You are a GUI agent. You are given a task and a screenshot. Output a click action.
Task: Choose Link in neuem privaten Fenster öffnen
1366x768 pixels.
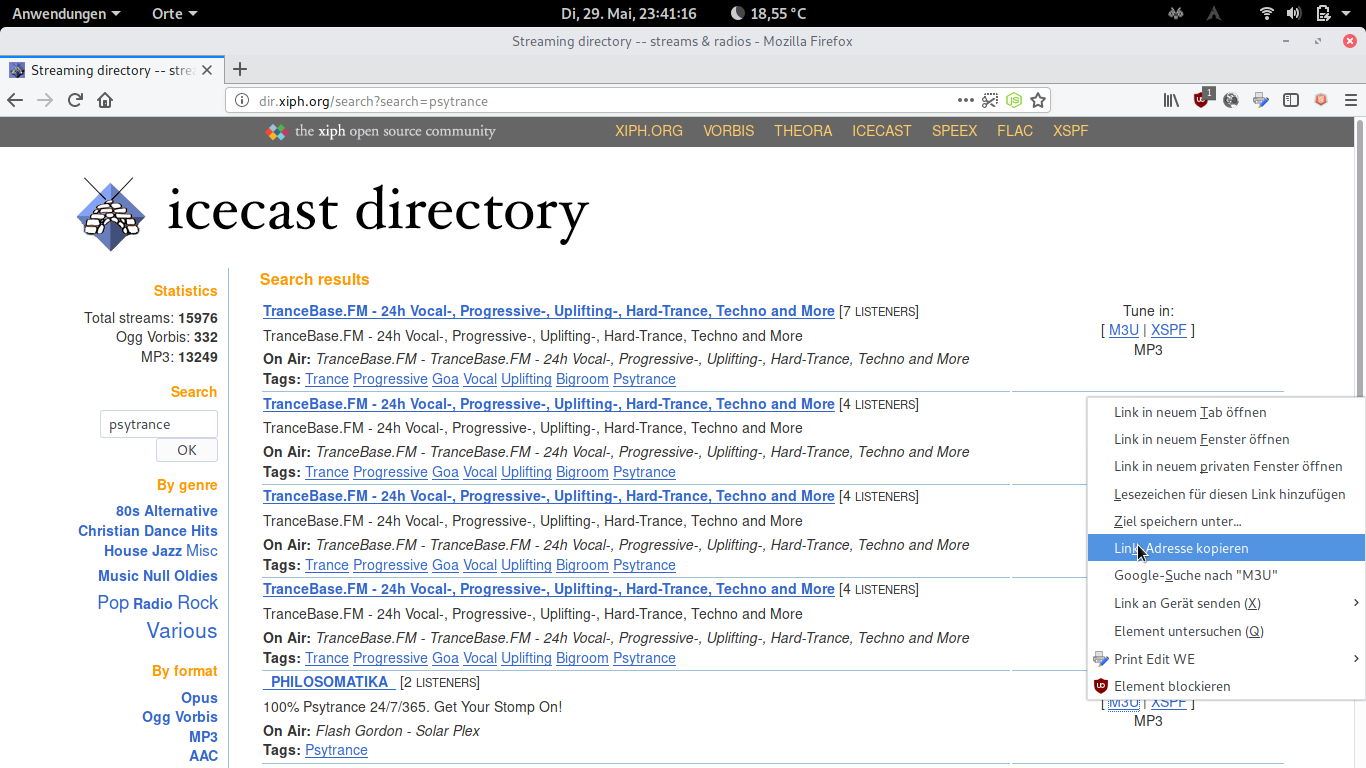[x=1225, y=466]
